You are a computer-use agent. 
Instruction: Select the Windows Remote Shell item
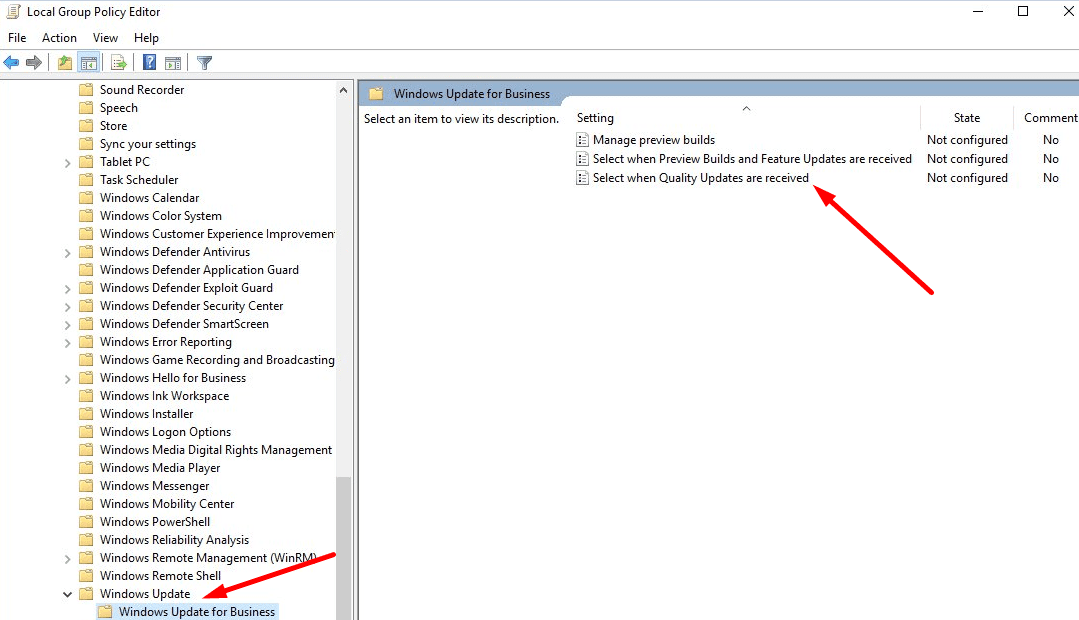point(160,575)
